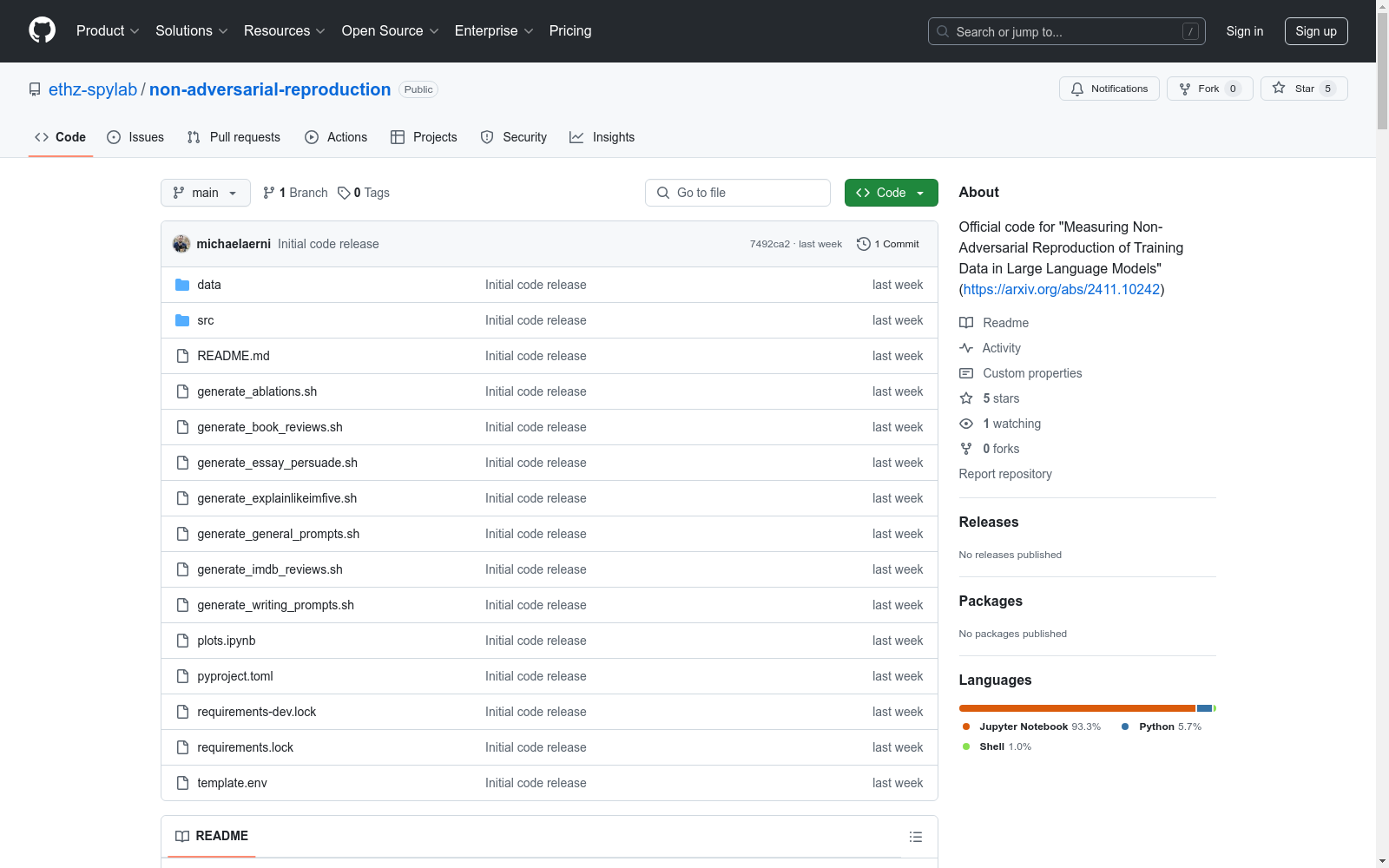This screenshot has width=1389, height=868.
Task: Click the Python blue language dot
Action: 1126,727
